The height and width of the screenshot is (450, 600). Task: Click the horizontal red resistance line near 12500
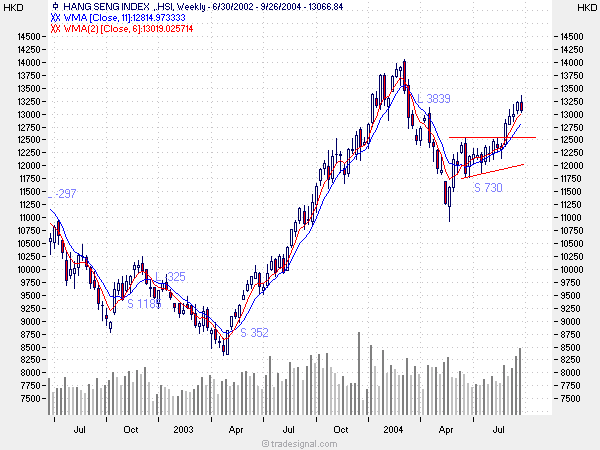click(x=492, y=137)
